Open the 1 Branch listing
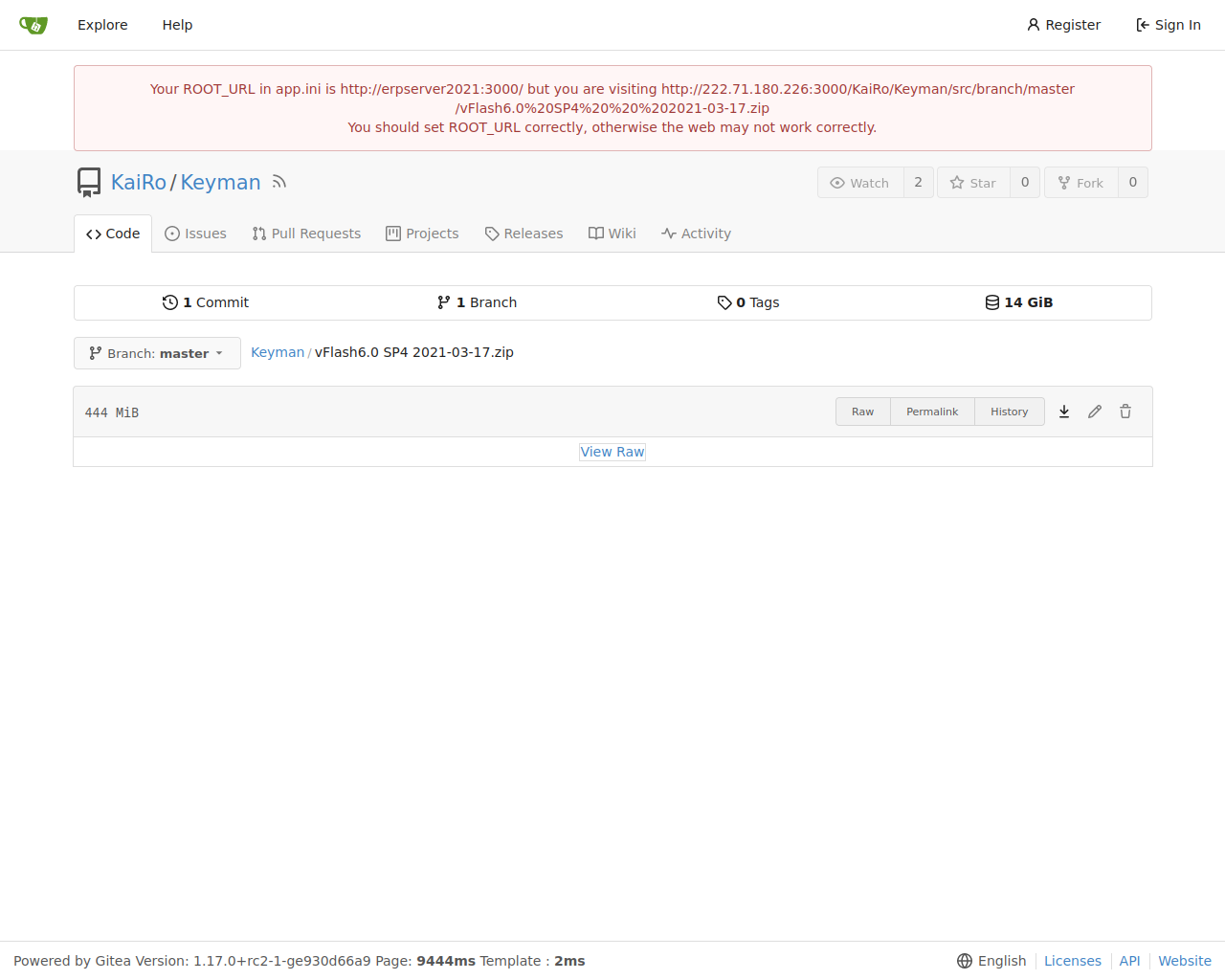Image resolution: width=1225 pixels, height=980 pixels. point(477,302)
